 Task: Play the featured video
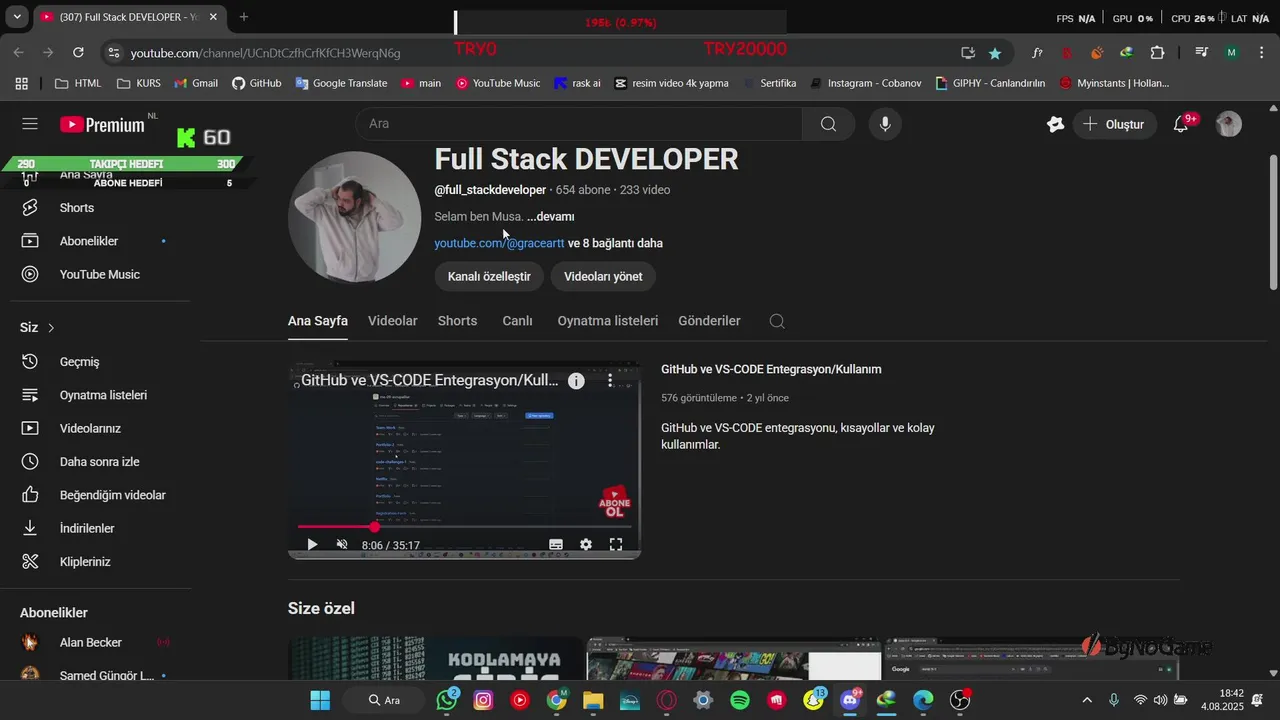312,545
